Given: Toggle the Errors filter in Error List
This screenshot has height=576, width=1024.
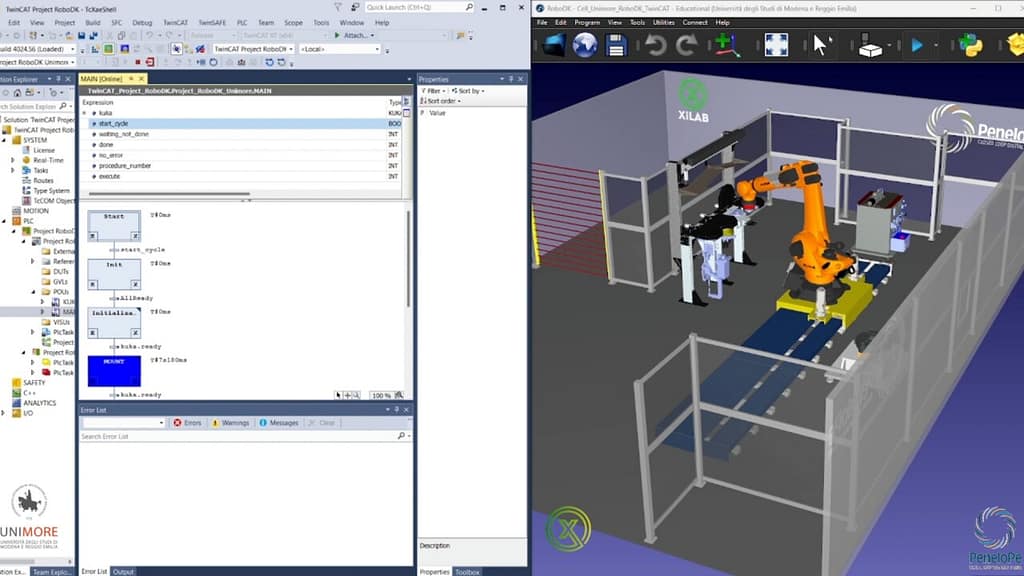Looking at the screenshot, I should 187,423.
